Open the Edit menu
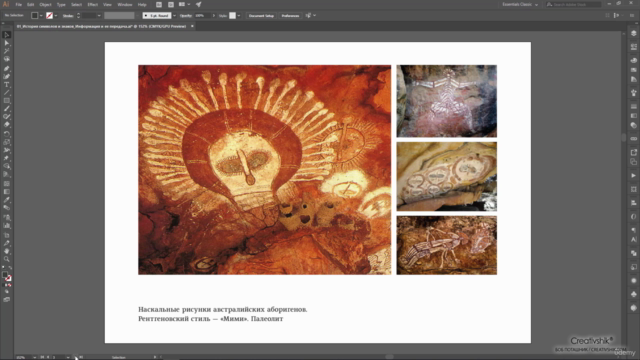The image size is (640, 360). click(31, 4)
